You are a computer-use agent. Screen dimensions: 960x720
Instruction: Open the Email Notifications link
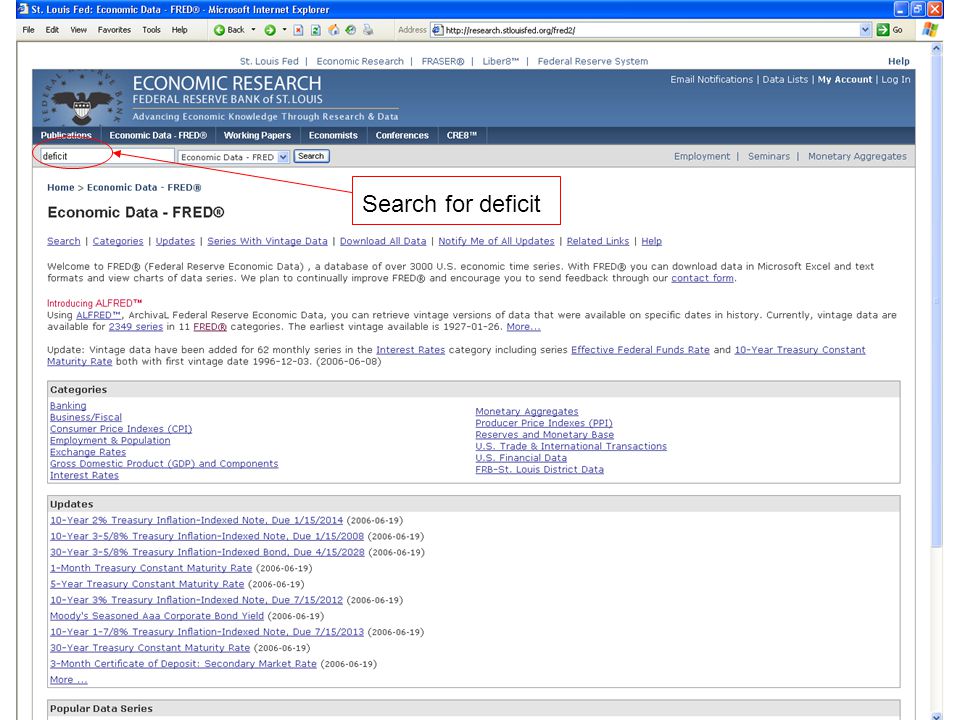click(711, 80)
